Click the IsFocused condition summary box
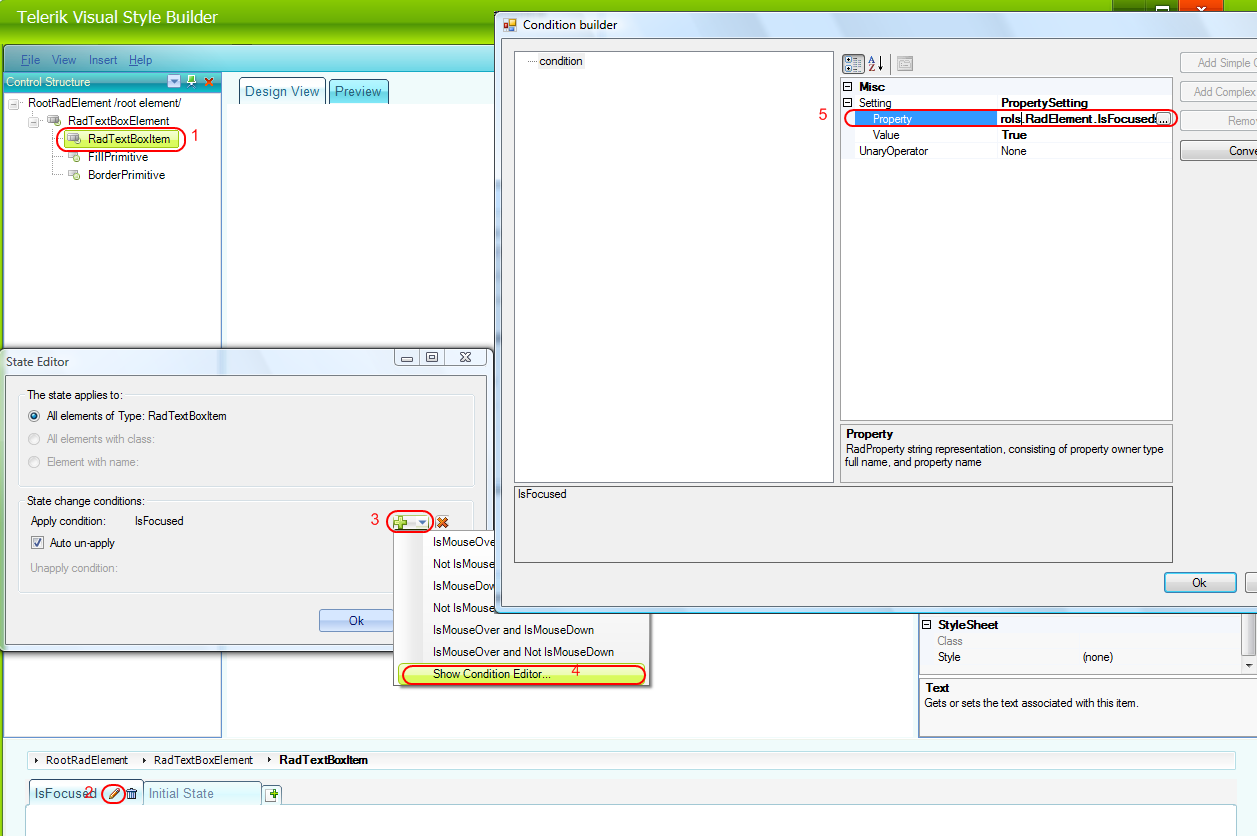The width and height of the screenshot is (1257, 836). click(842, 524)
